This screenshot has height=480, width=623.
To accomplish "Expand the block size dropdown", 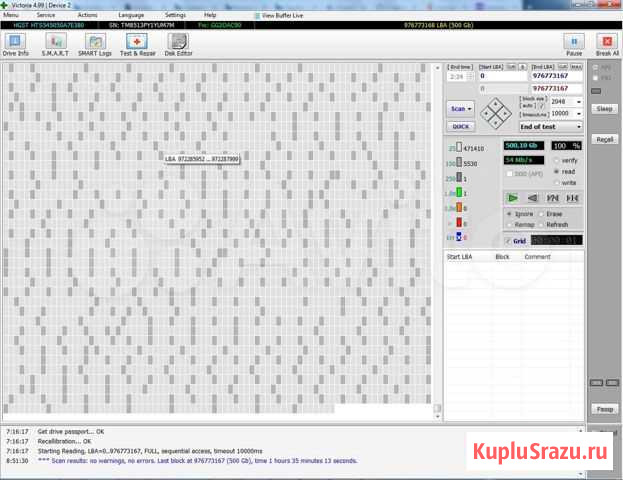I will (579, 102).
